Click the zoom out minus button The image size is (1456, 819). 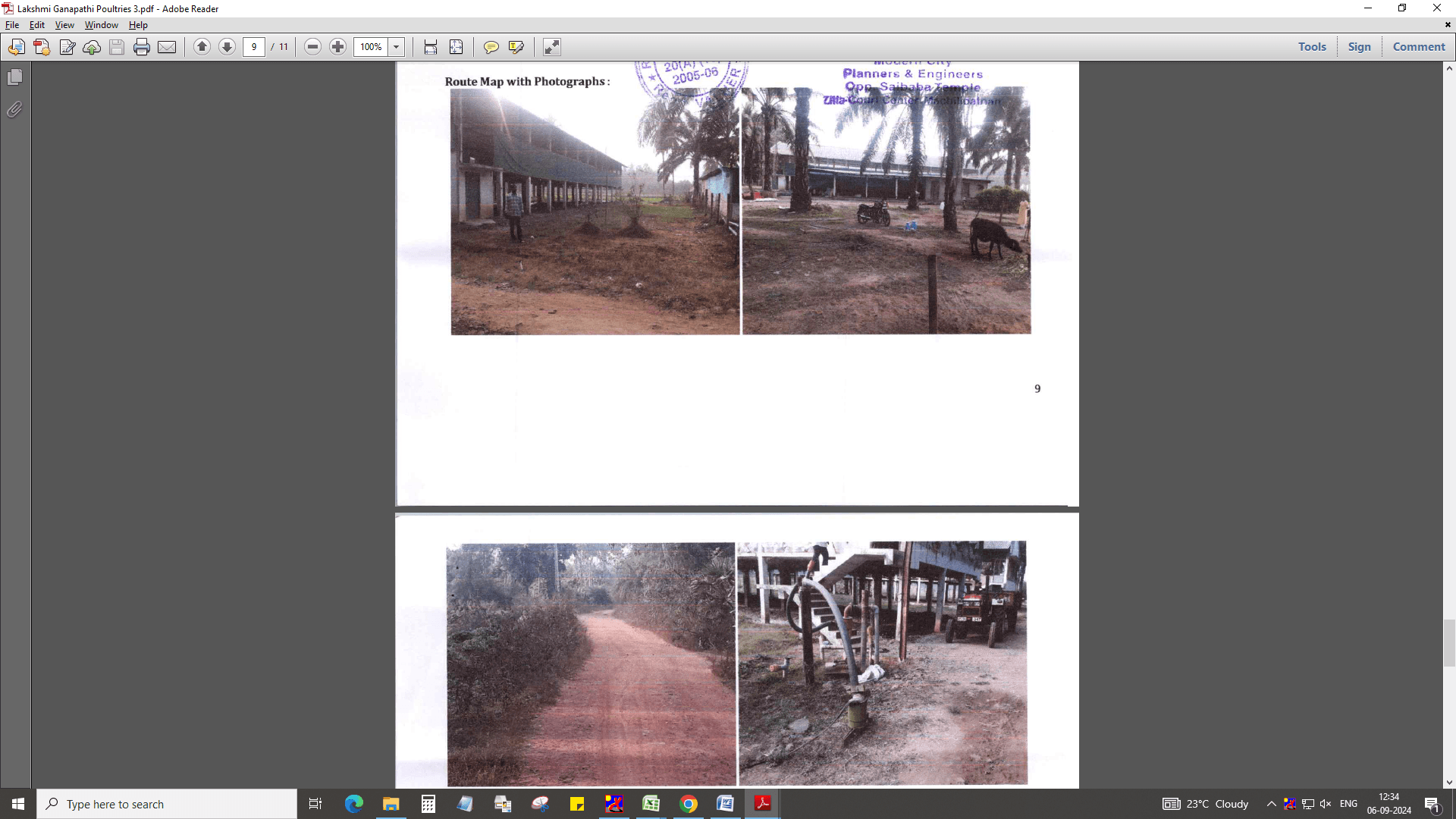[312, 47]
